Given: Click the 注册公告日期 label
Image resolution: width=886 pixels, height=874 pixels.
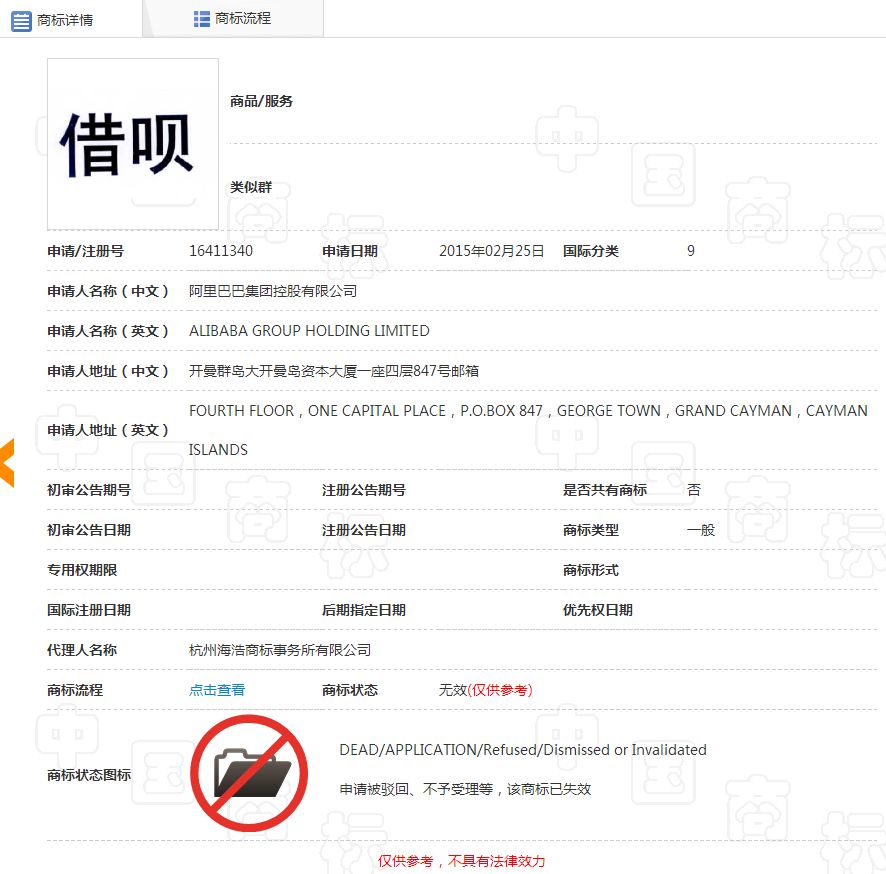Looking at the screenshot, I should click(x=363, y=530).
